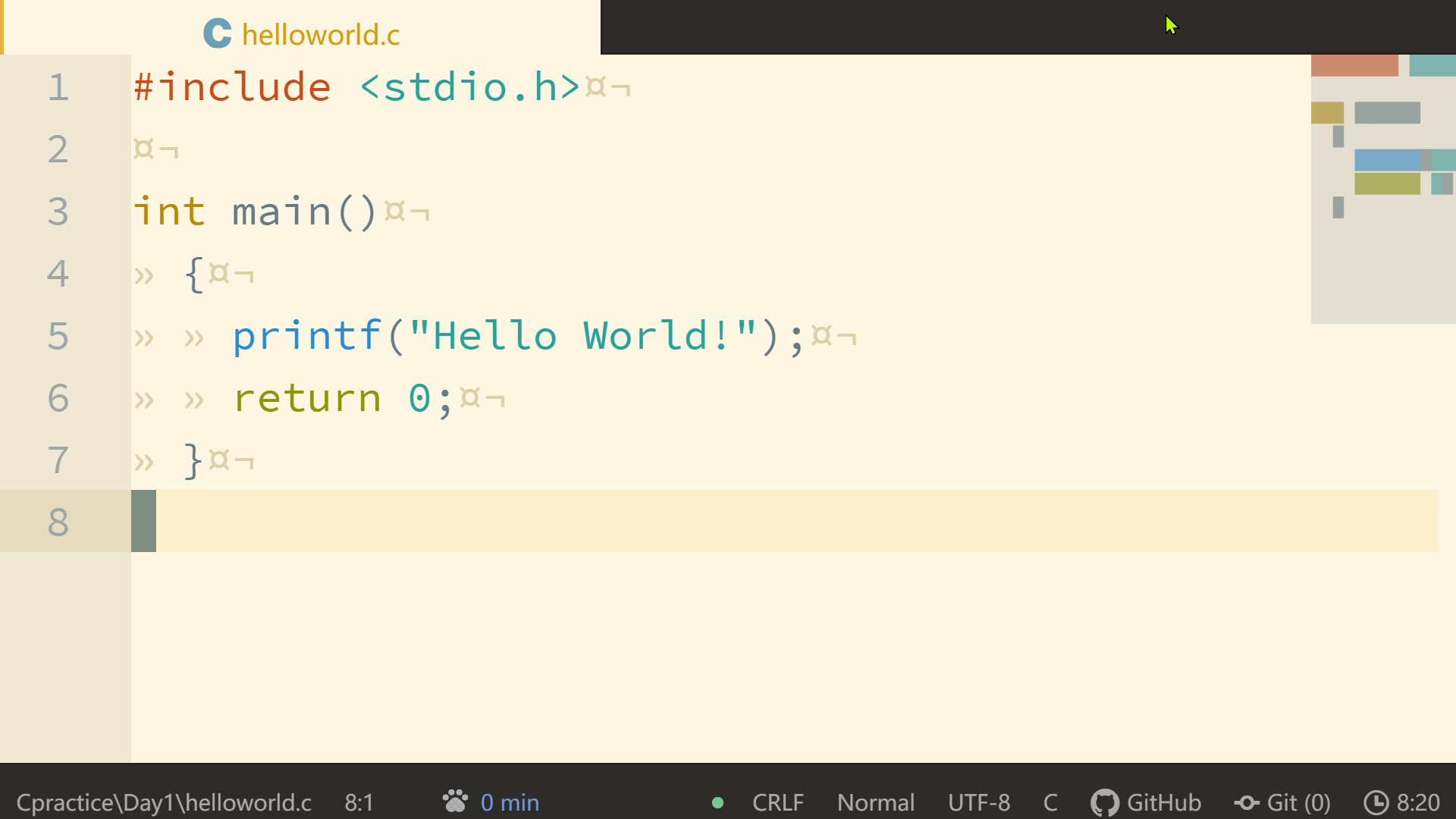Open CRLF line ending selector
Image resolution: width=1456 pixels, height=819 pixels.
pos(777,802)
